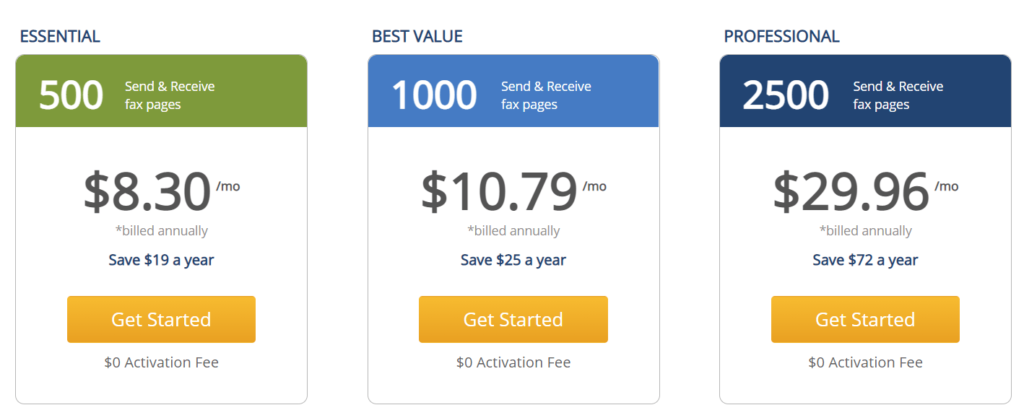
Task: Select the navy 2500 fax pages header
Action: (x=865, y=91)
